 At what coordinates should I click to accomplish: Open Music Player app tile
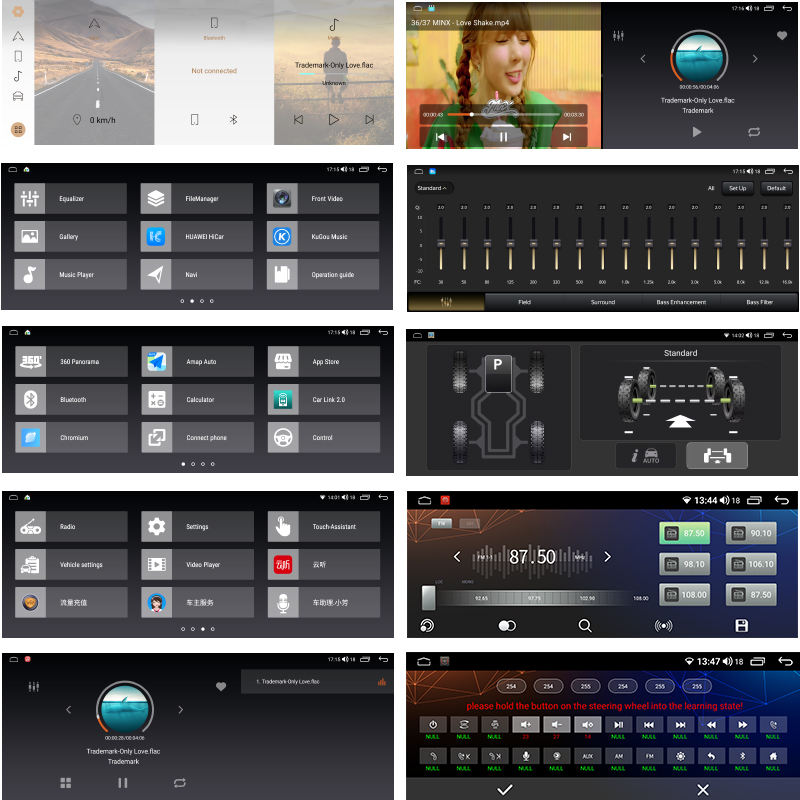click(x=70, y=274)
